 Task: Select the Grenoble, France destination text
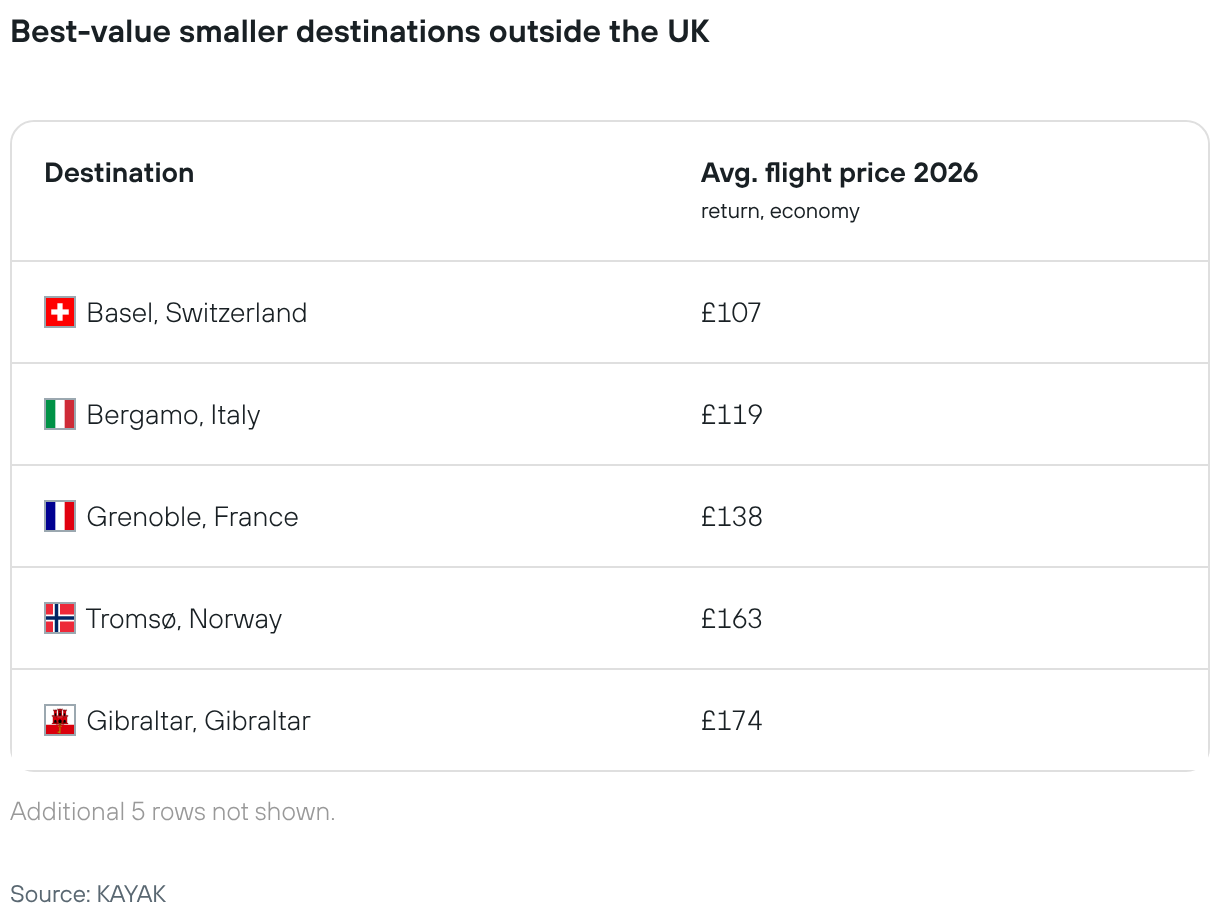click(x=192, y=517)
